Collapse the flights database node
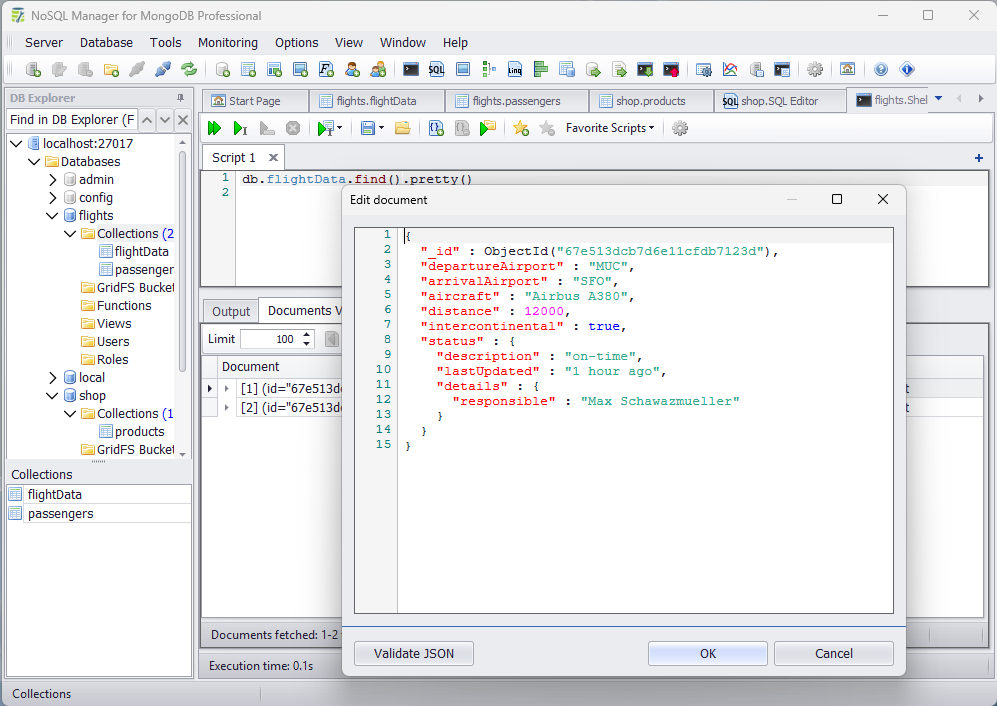Image resolution: width=997 pixels, height=706 pixels. click(x=53, y=216)
